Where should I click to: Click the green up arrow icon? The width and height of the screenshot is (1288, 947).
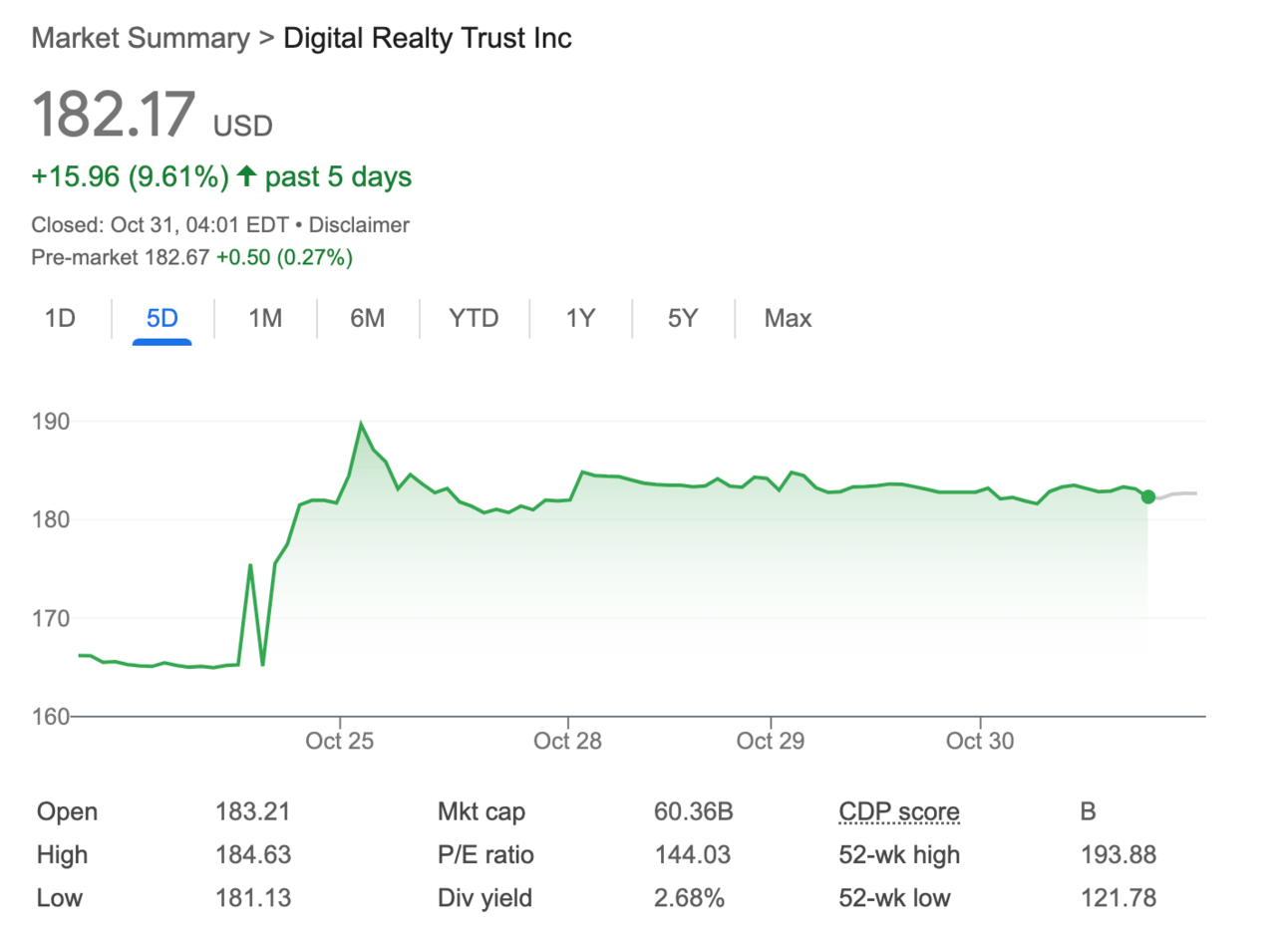246,176
